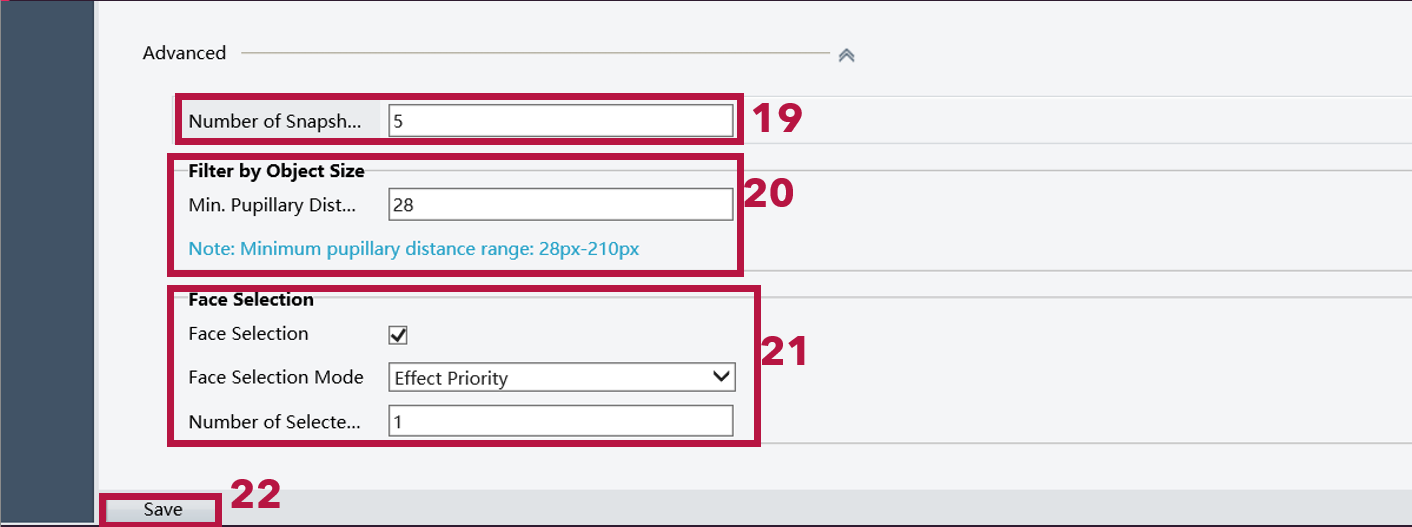1412x527 pixels.
Task: Open the Effect Priority combo box
Action: (x=562, y=377)
